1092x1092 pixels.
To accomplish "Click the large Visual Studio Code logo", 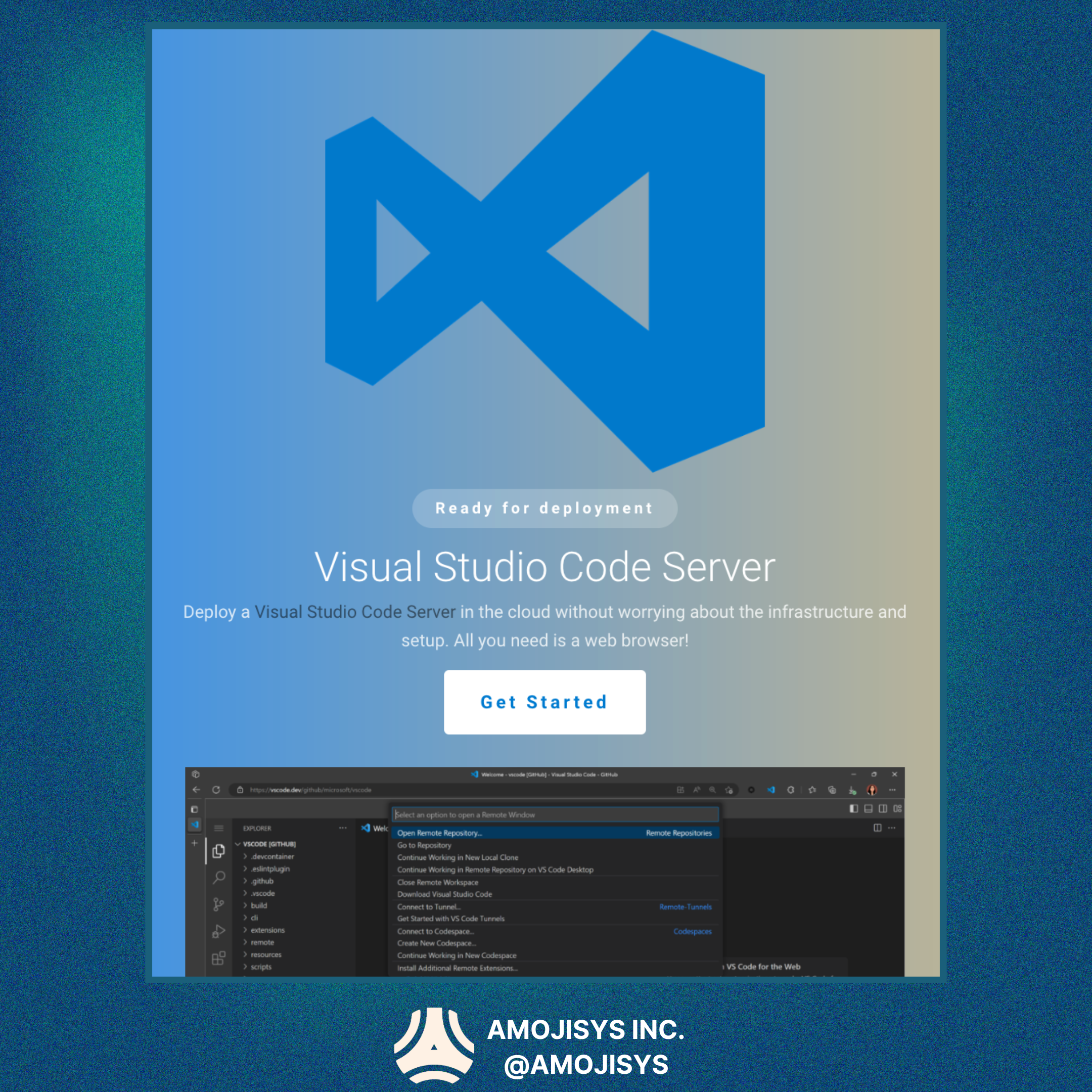I will 545,251.
